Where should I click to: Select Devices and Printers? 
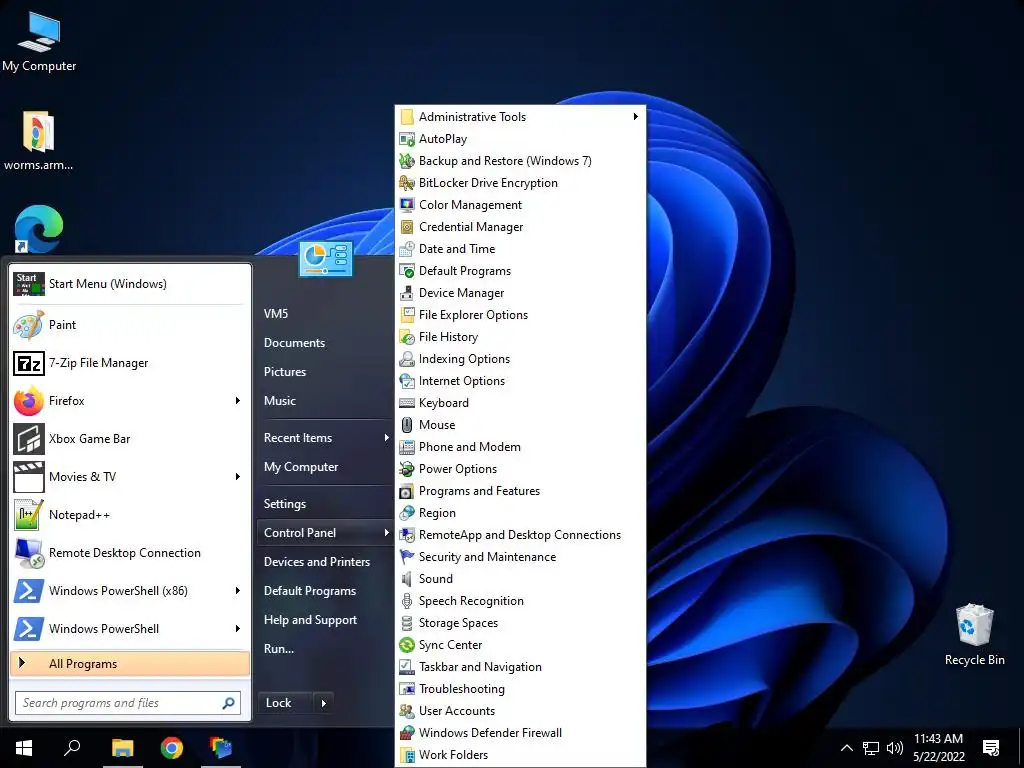point(317,562)
